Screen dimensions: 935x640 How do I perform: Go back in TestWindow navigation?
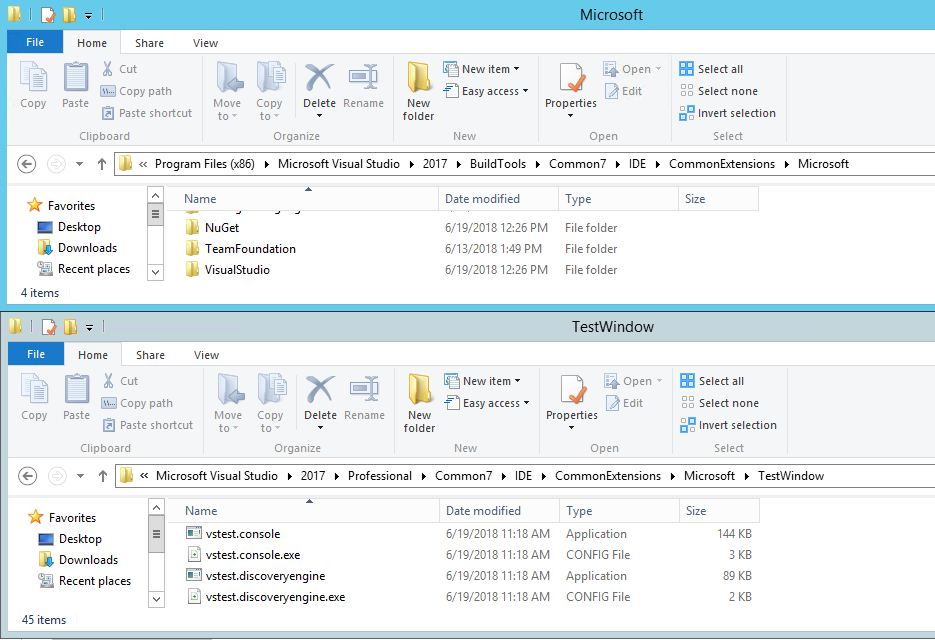(27, 476)
